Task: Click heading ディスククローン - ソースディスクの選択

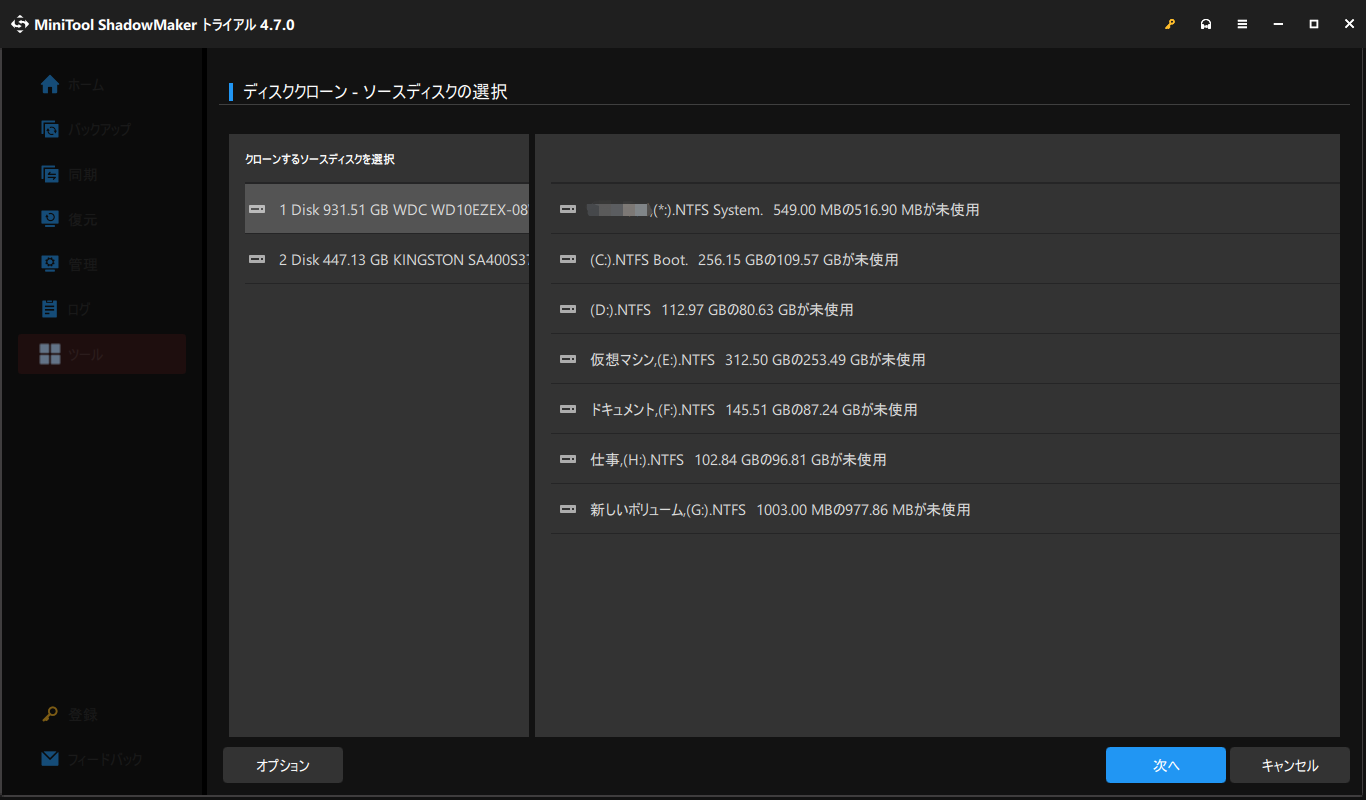Action: pos(375,92)
